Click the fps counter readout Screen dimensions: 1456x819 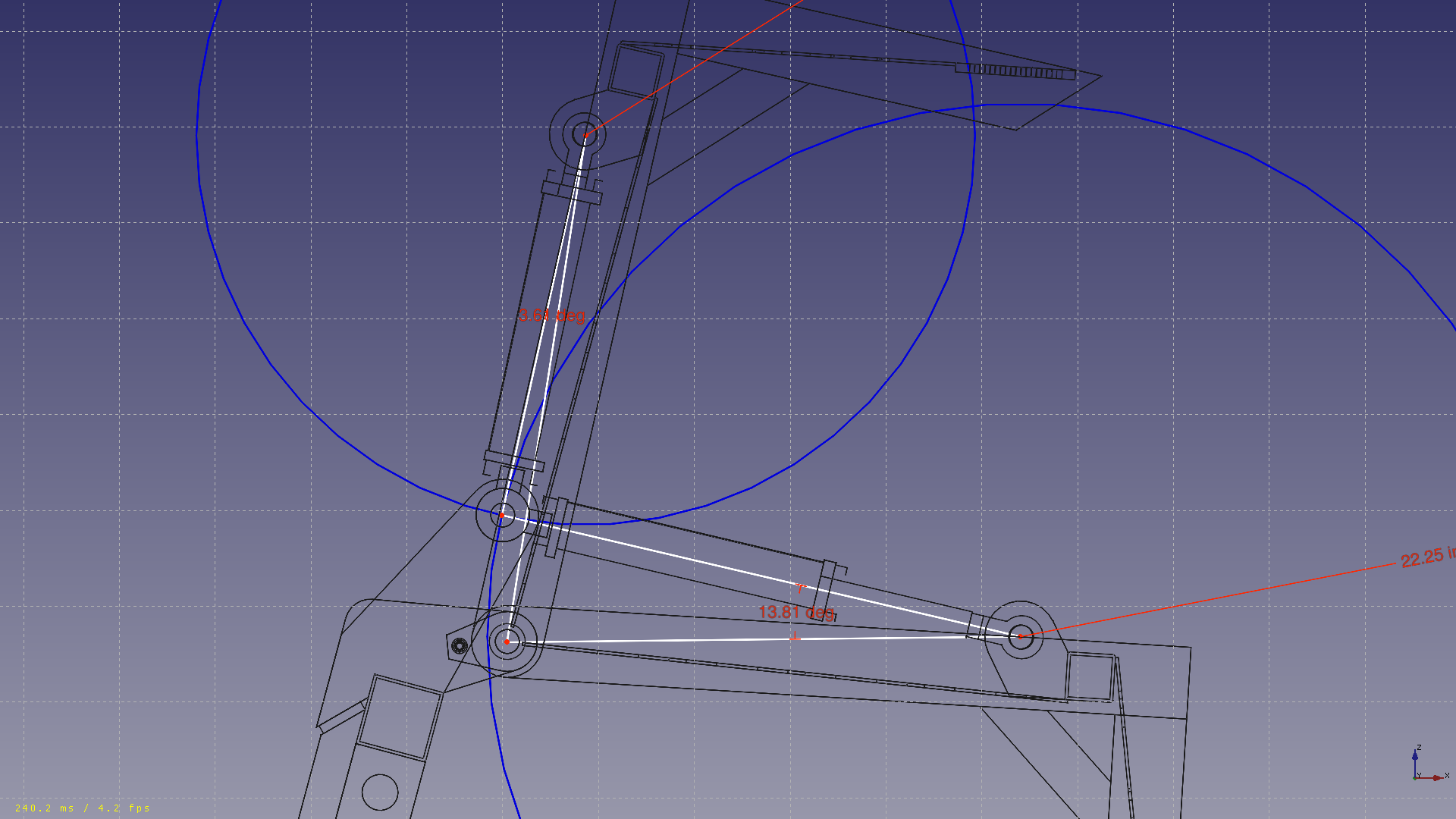tap(82, 808)
